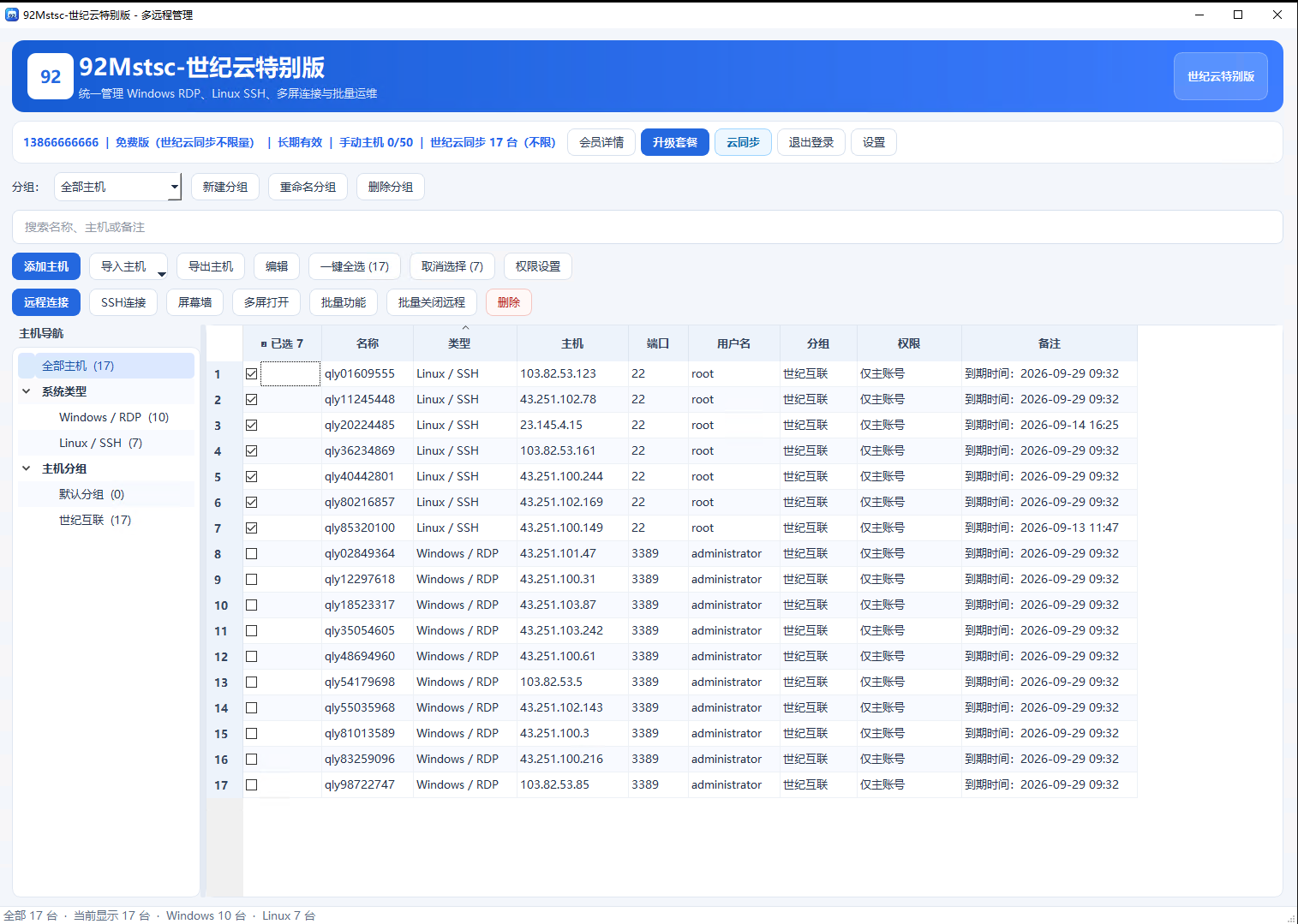Image resolution: width=1298 pixels, height=924 pixels.
Task: Click host name qly54179698
Action: [x=360, y=682]
